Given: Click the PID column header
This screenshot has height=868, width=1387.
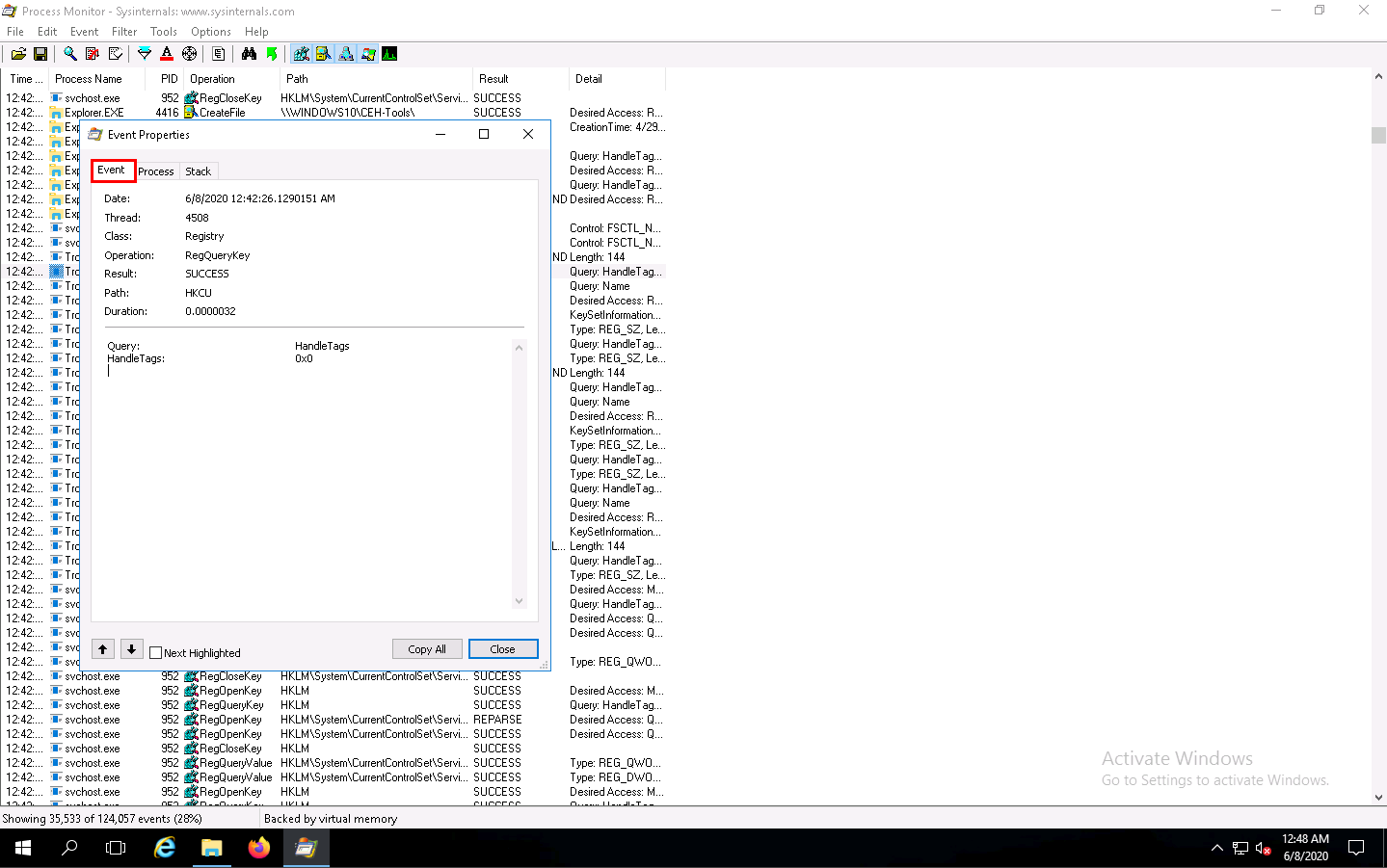Looking at the screenshot, I should [164, 79].
